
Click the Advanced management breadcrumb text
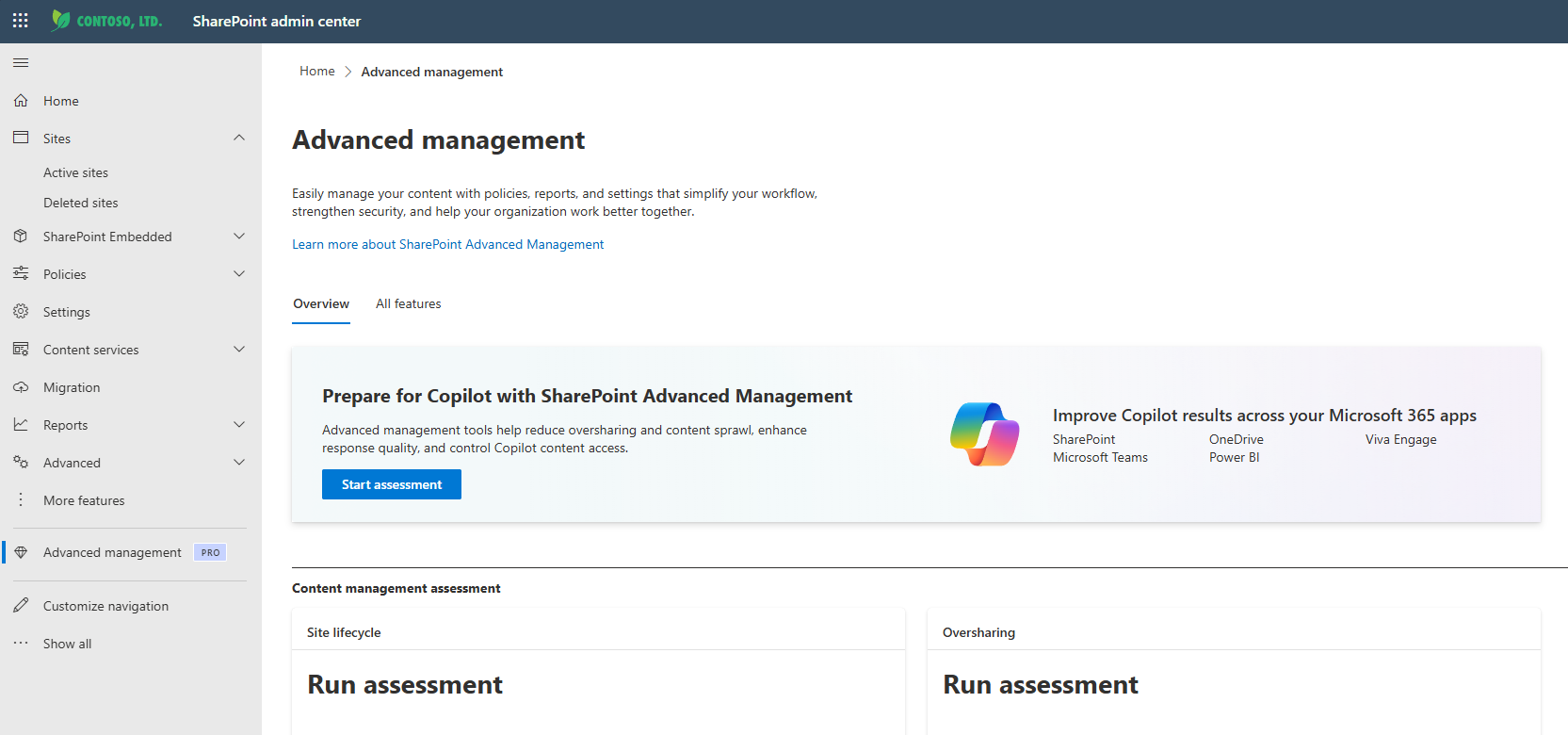click(x=432, y=73)
